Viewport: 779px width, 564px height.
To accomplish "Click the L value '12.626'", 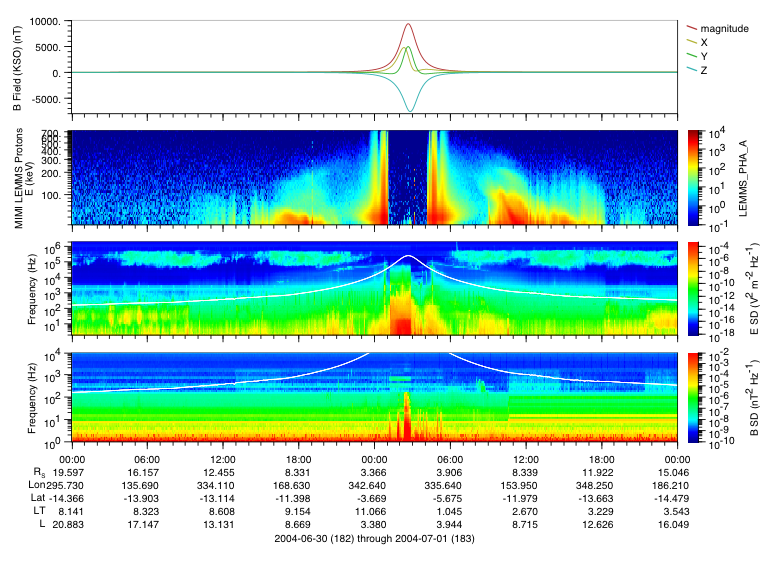I will (598, 524).
